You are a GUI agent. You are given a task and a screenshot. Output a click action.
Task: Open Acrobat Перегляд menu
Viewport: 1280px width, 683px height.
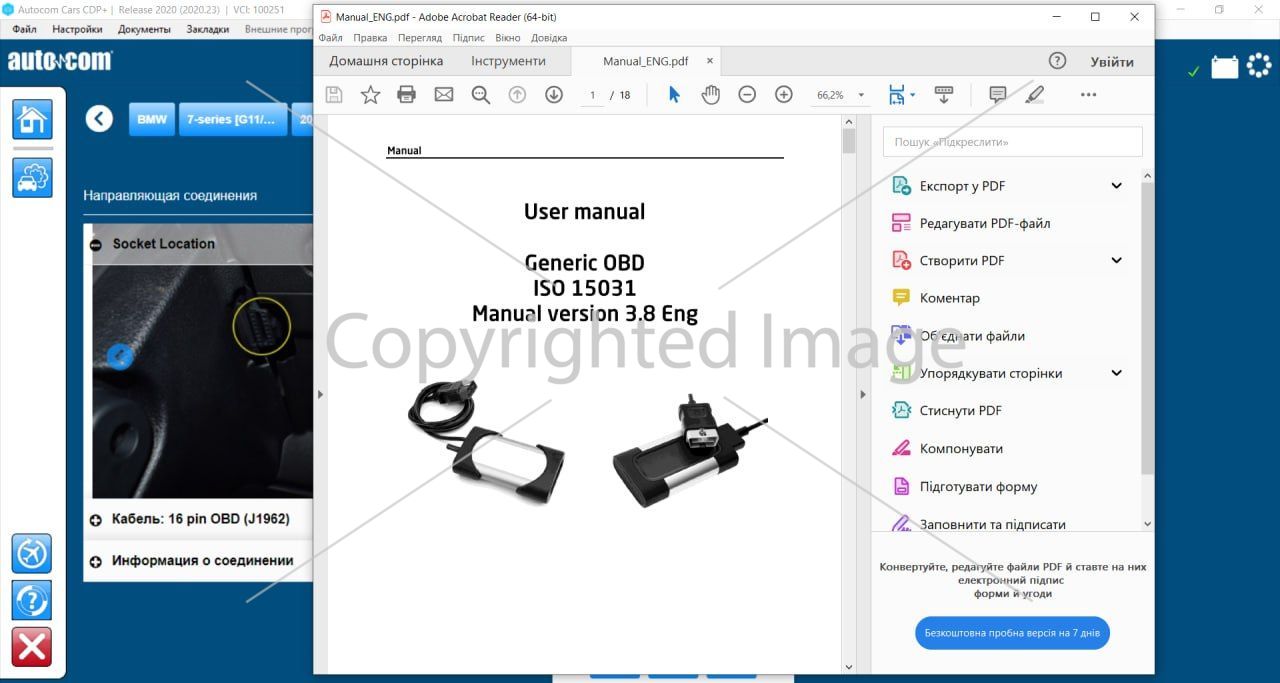pos(419,37)
